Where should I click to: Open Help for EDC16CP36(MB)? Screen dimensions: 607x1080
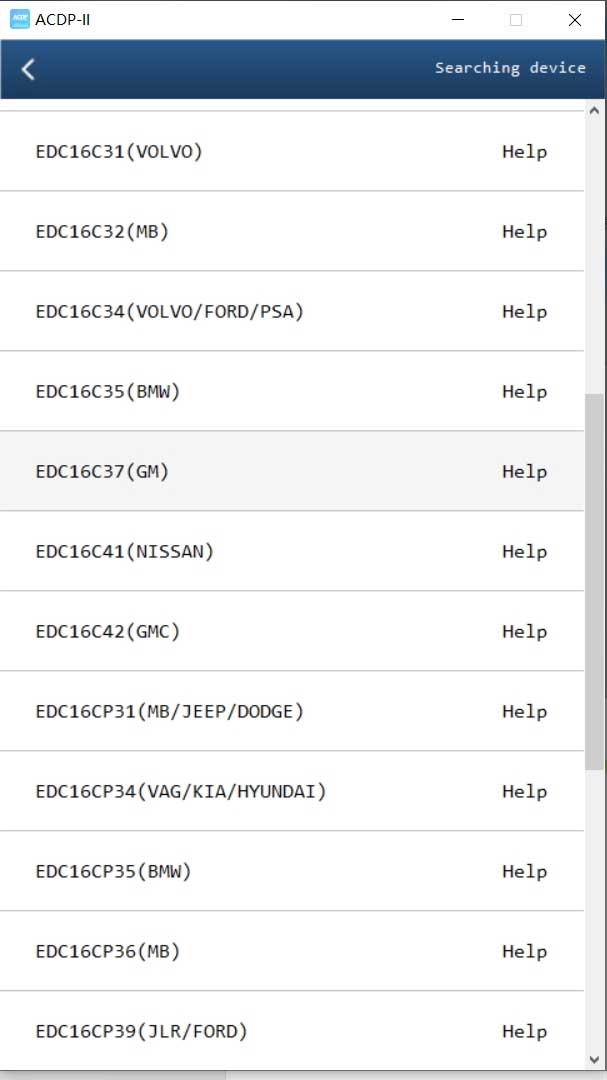click(524, 952)
